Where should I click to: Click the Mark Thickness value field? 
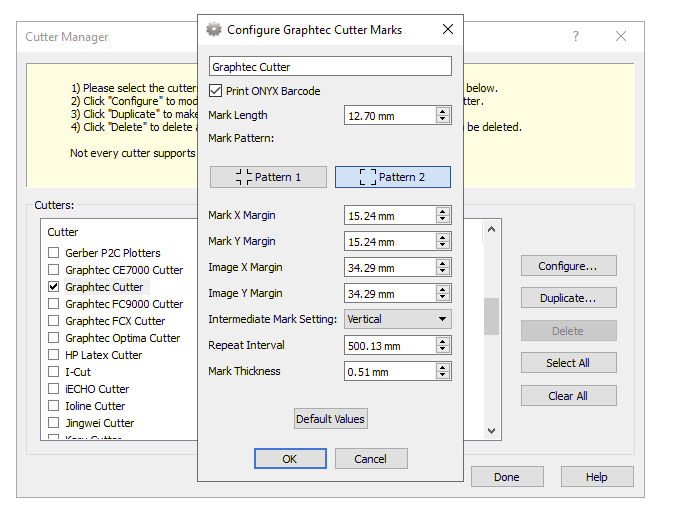point(390,372)
